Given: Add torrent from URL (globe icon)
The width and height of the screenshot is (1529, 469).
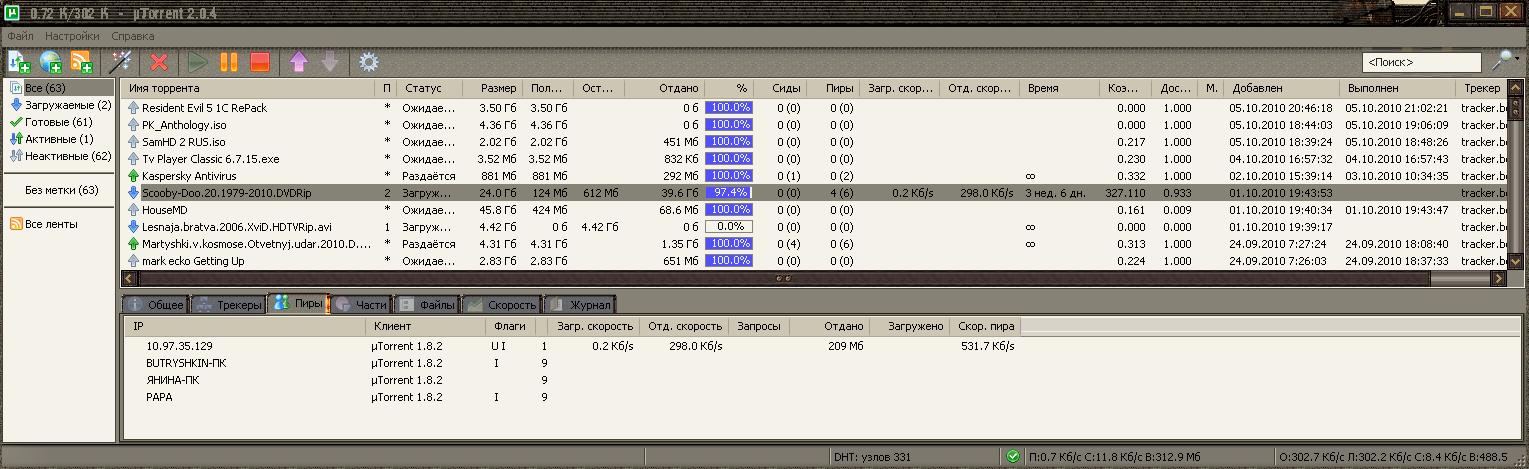Looking at the screenshot, I should coord(50,62).
